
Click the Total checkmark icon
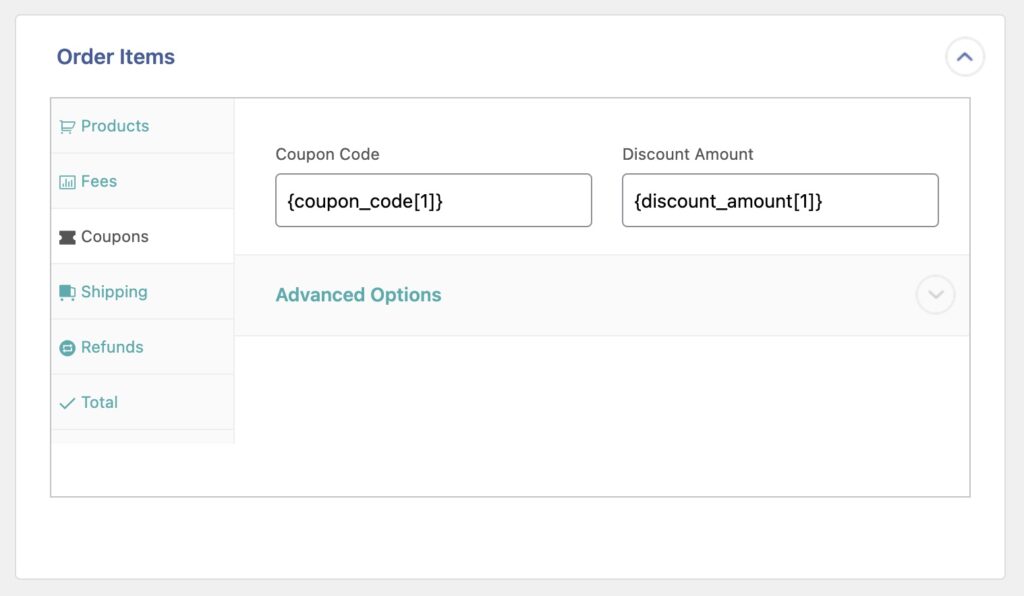click(x=67, y=402)
